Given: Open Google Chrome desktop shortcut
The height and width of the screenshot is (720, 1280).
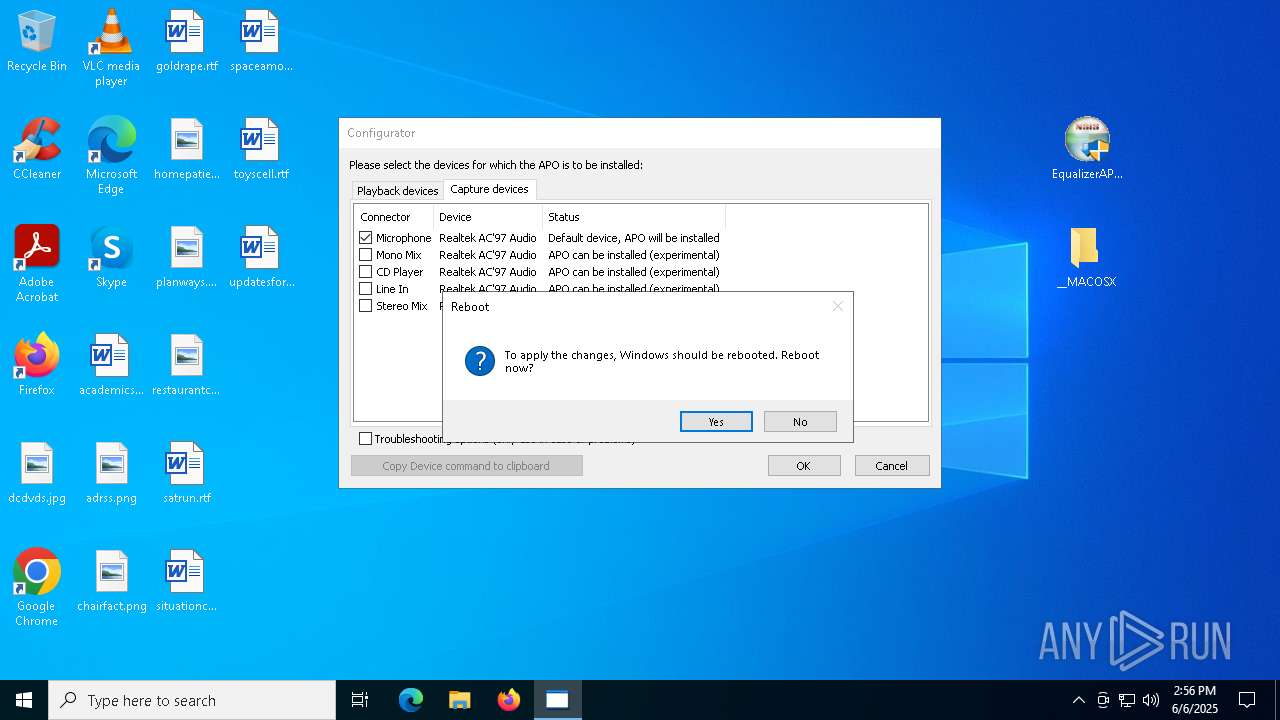Looking at the screenshot, I should pyautogui.click(x=37, y=588).
